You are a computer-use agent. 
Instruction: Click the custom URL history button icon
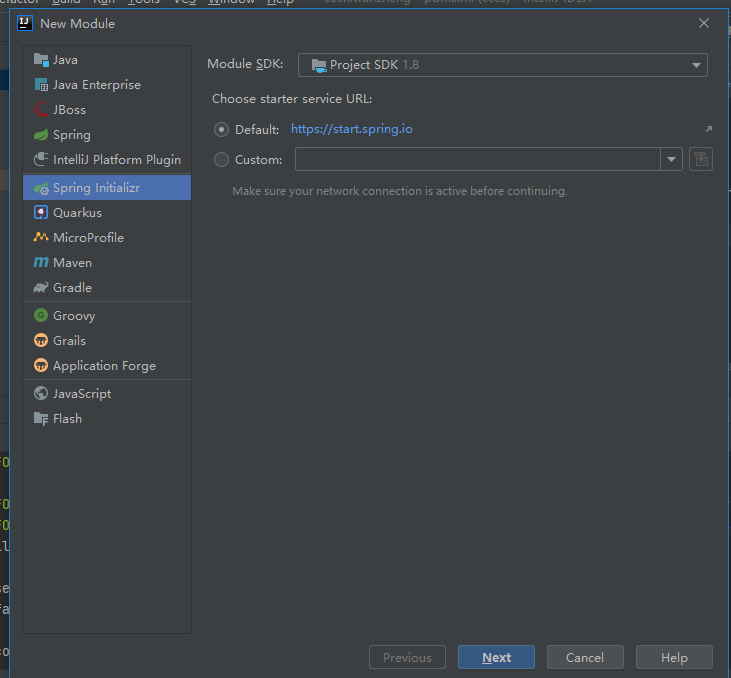click(x=701, y=159)
